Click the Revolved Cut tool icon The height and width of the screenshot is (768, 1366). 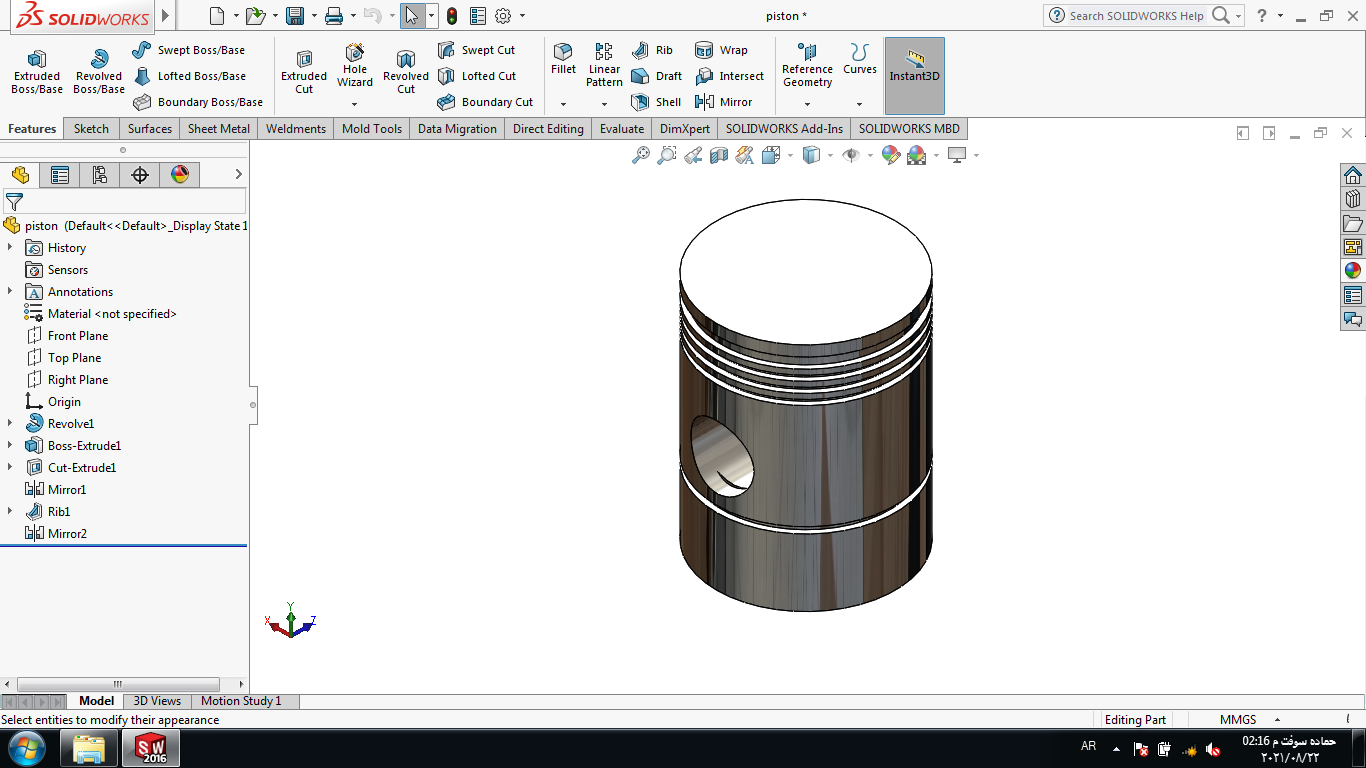405,61
